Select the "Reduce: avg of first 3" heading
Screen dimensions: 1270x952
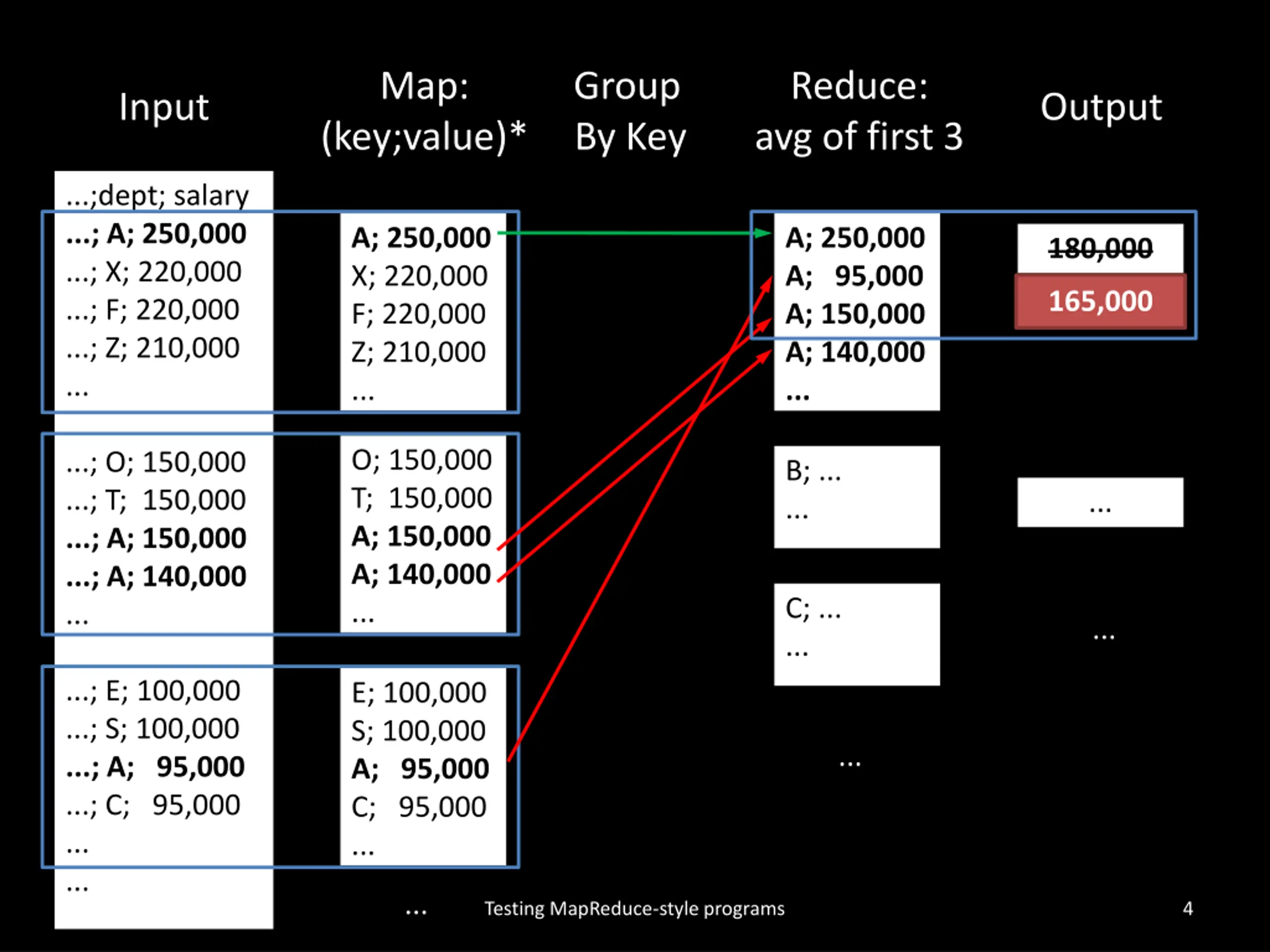(858, 112)
